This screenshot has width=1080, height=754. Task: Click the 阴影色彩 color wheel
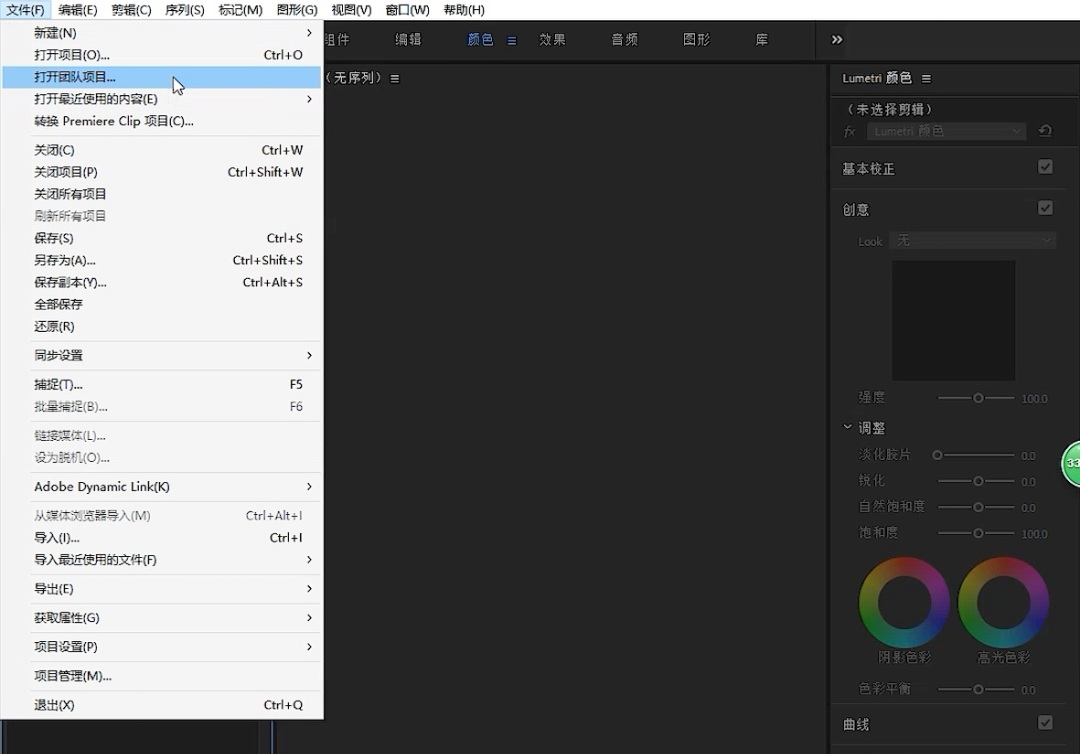tap(904, 603)
